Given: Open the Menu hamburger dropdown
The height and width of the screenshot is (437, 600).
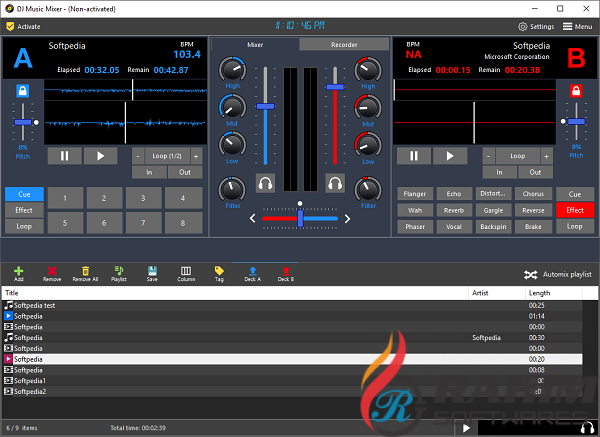Looking at the screenshot, I should click(x=576, y=26).
